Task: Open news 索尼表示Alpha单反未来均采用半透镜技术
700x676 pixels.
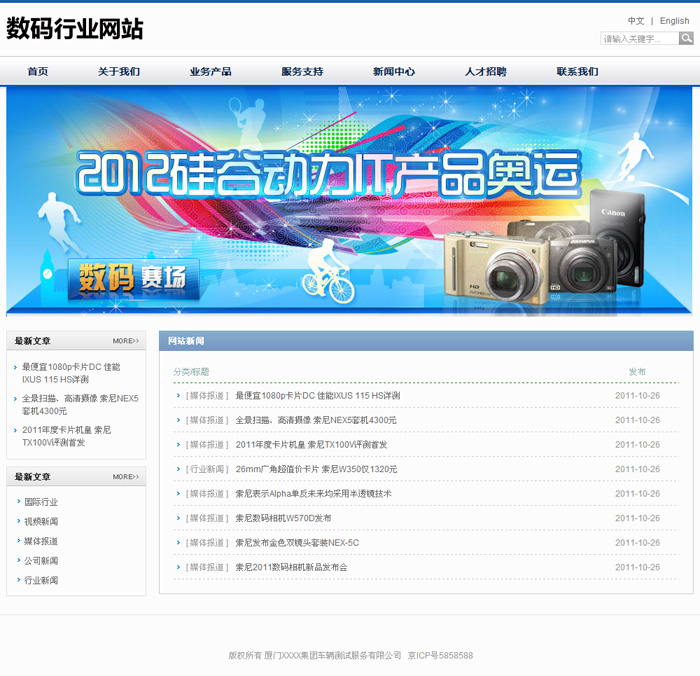Action: point(313,494)
